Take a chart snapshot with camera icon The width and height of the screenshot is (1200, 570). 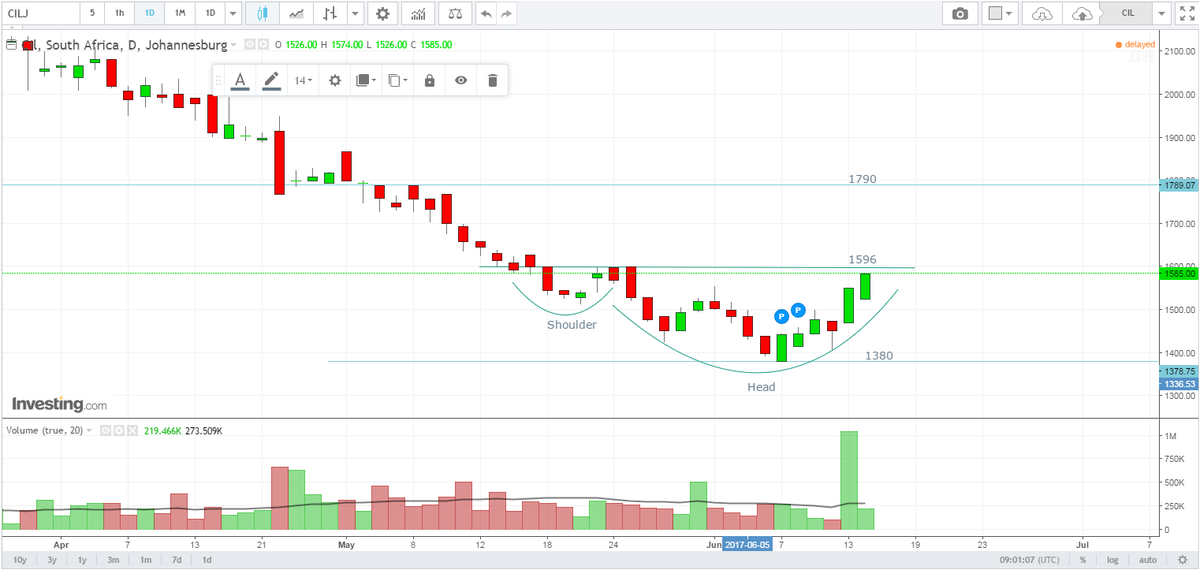click(x=960, y=14)
